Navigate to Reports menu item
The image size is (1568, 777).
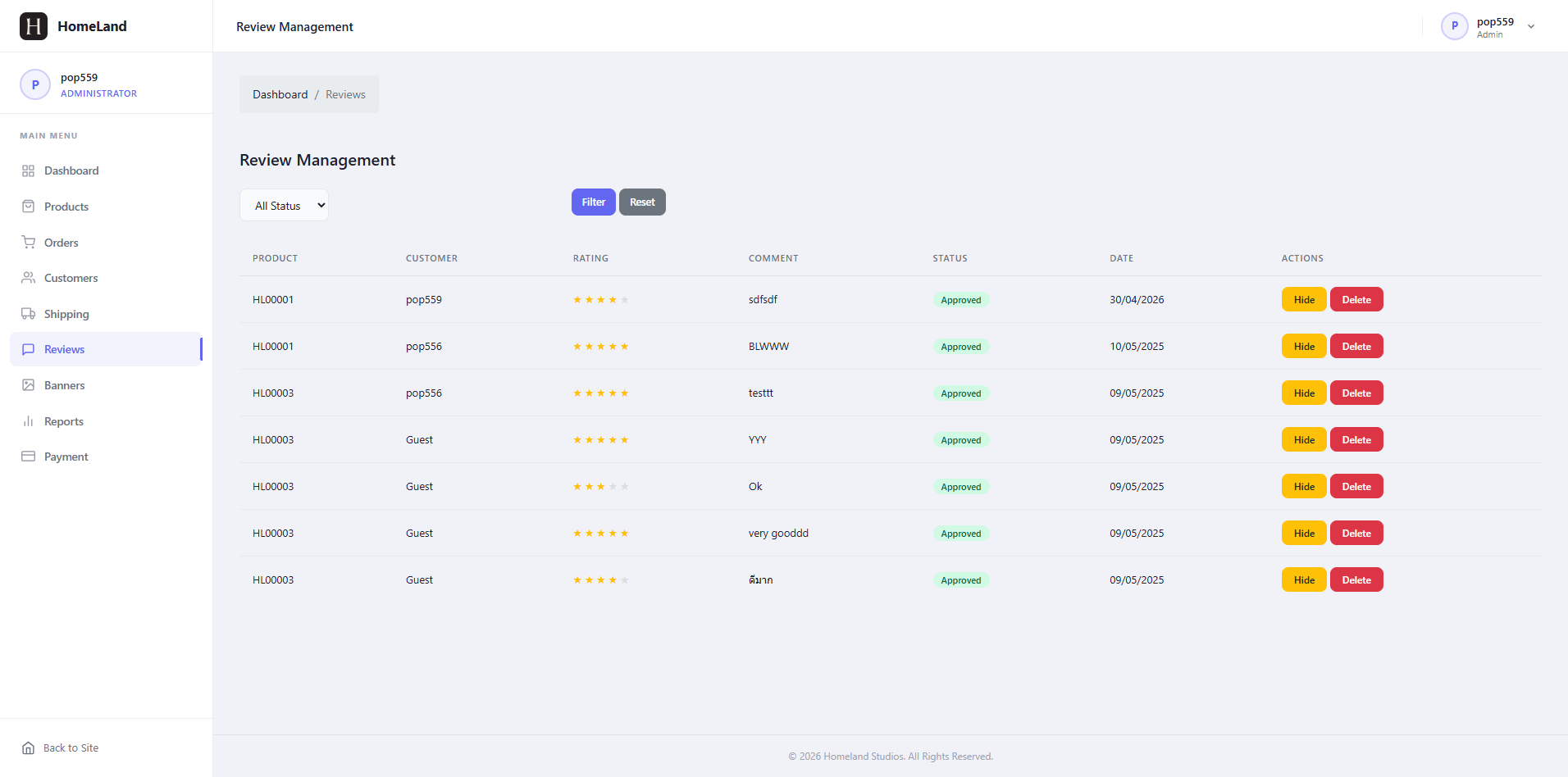coord(107,421)
